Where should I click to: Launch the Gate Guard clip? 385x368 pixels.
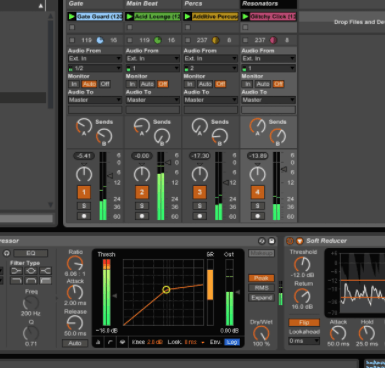[71, 16]
